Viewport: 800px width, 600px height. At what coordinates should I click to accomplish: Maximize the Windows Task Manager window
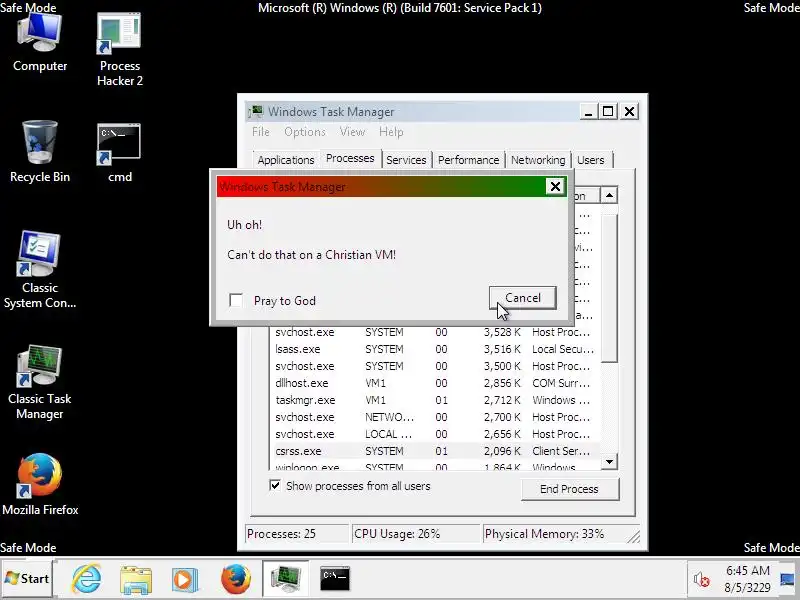pyautogui.click(x=608, y=112)
